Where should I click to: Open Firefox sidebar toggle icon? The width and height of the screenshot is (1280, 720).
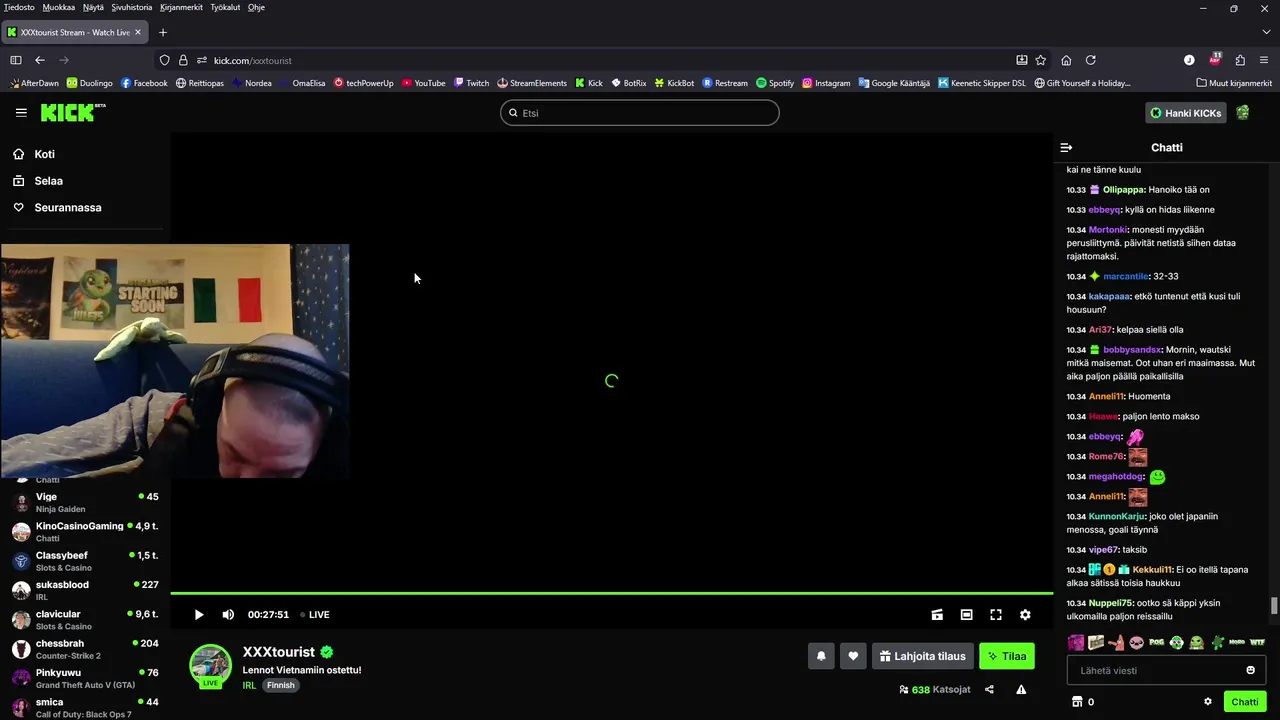(x=15, y=60)
